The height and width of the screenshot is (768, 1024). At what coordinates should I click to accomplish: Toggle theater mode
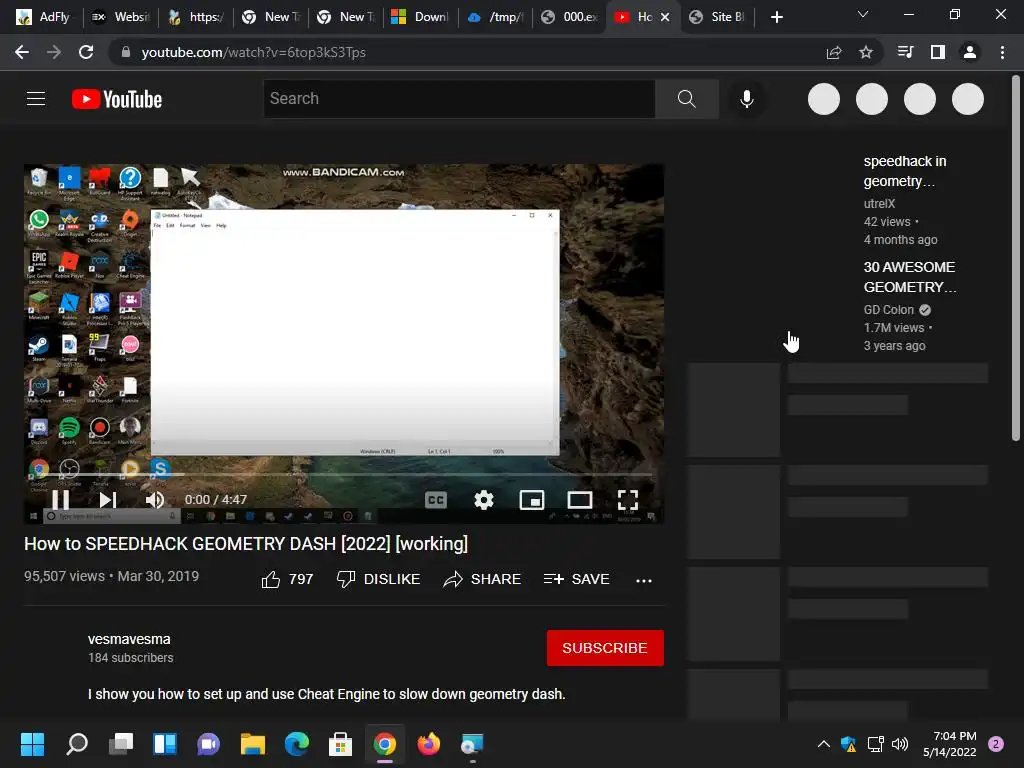click(579, 500)
